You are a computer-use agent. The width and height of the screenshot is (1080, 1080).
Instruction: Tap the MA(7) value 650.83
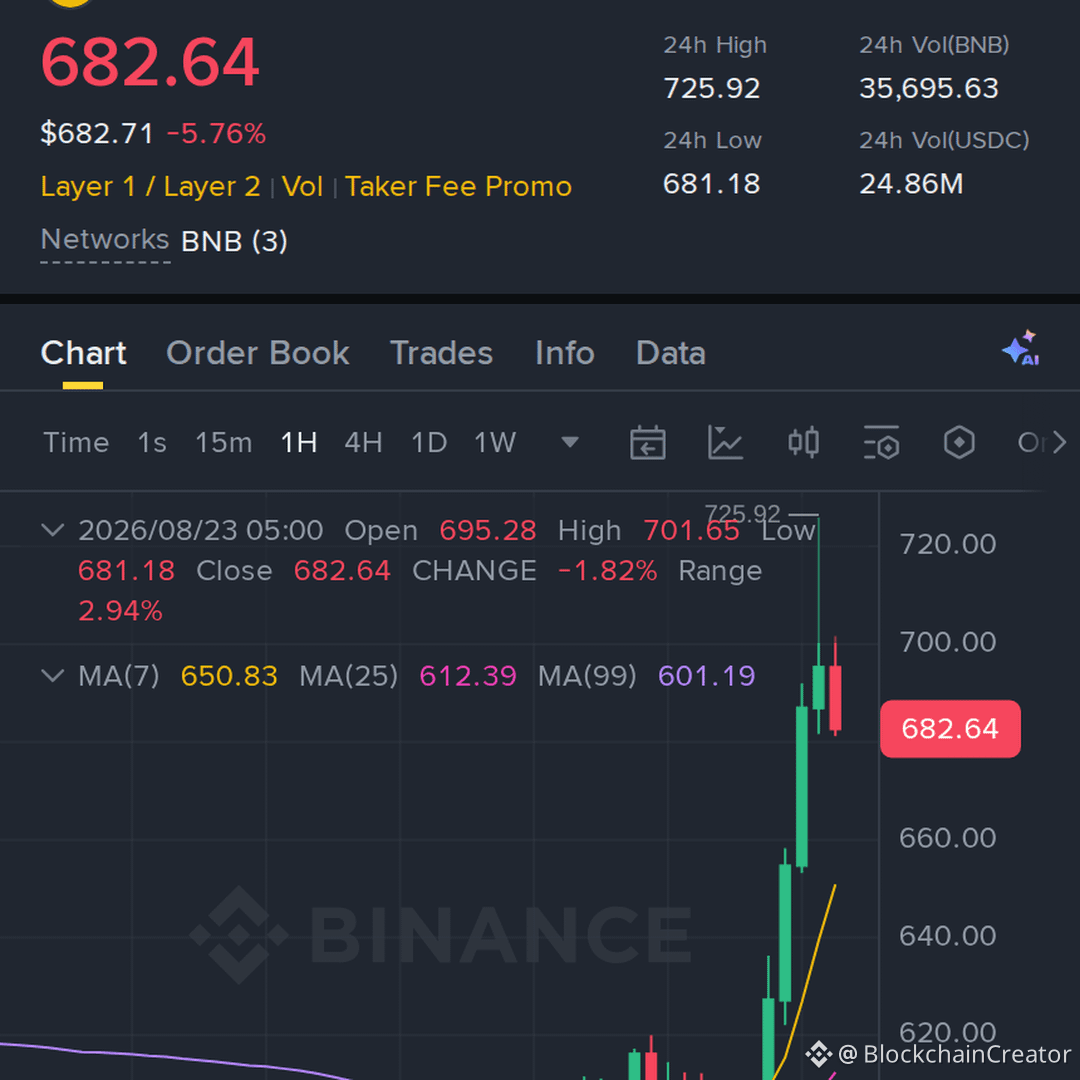coord(229,676)
